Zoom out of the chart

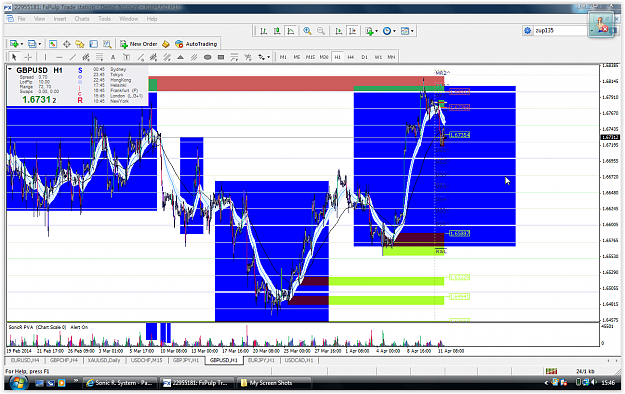pyautogui.click(x=321, y=31)
